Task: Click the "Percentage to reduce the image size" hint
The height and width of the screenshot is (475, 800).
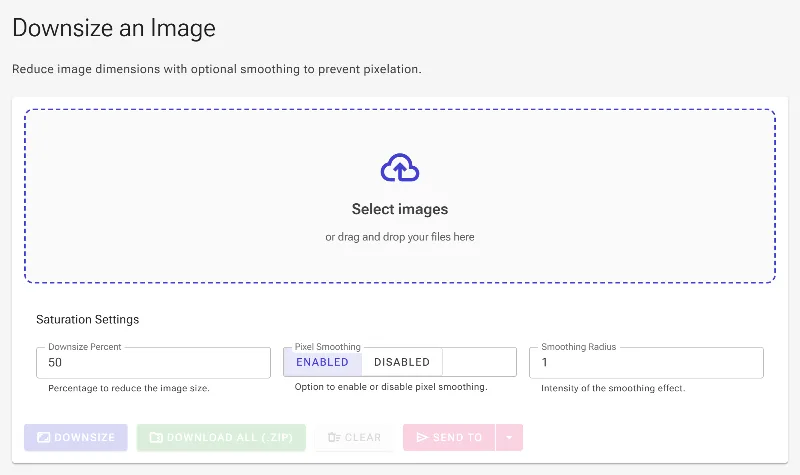Action: 129,388
